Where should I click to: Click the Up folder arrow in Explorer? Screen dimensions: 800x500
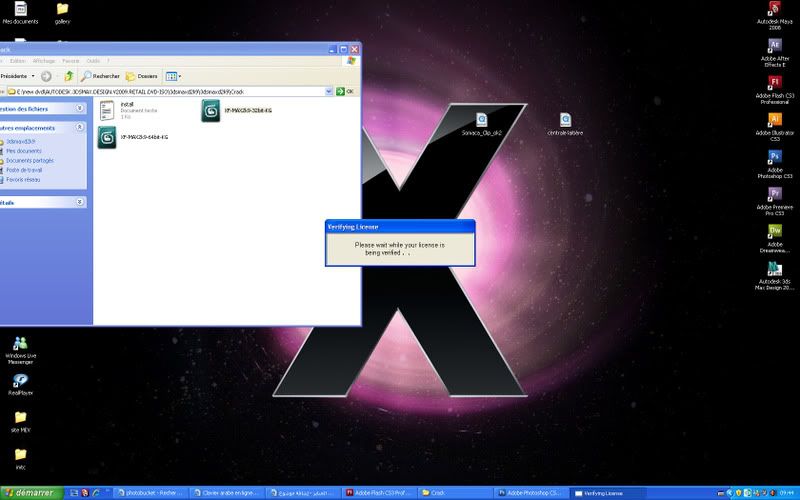[x=69, y=76]
